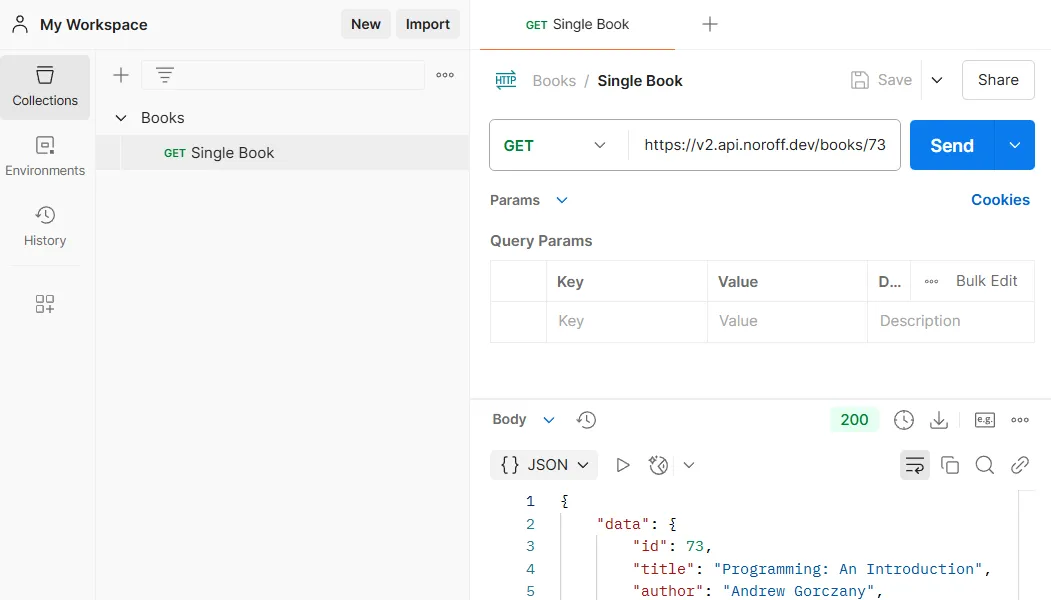Open a new request tab with plus
Image resolution: width=1051 pixels, height=600 pixels.
[710, 24]
